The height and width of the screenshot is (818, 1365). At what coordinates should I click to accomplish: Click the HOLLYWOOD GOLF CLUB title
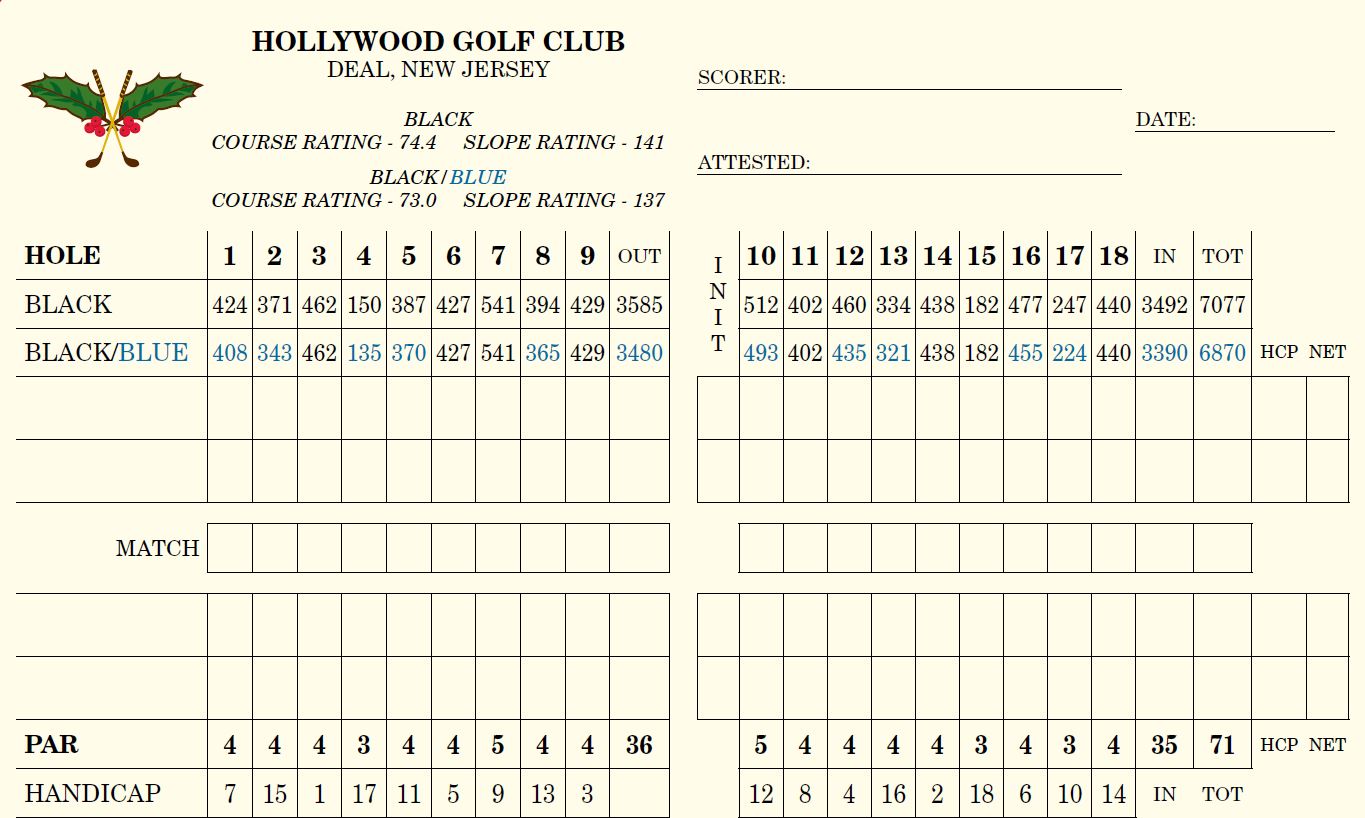tap(438, 41)
